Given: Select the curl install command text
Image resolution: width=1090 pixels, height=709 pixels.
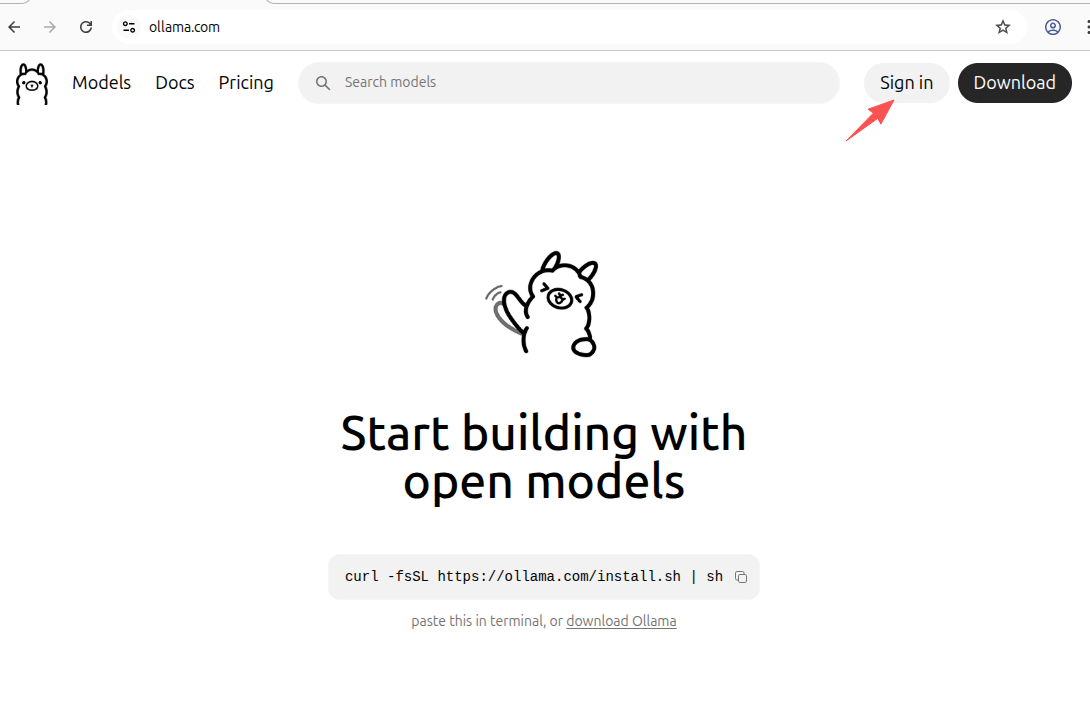Looking at the screenshot, I should coord(534,577).
